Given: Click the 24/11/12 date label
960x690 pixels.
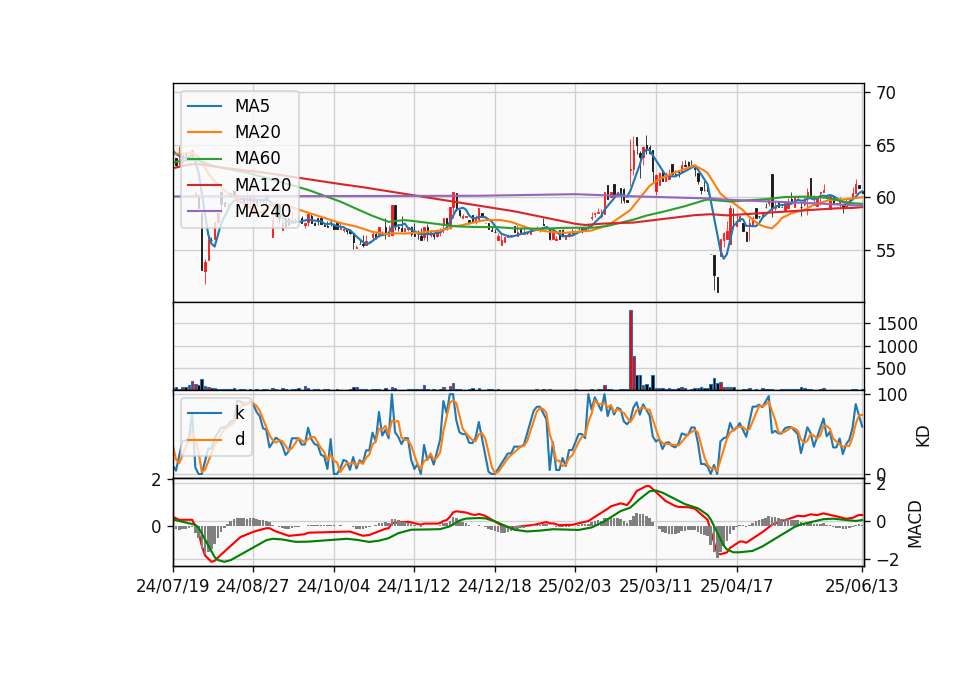Looking at the screenshot, I should (414, 586).
